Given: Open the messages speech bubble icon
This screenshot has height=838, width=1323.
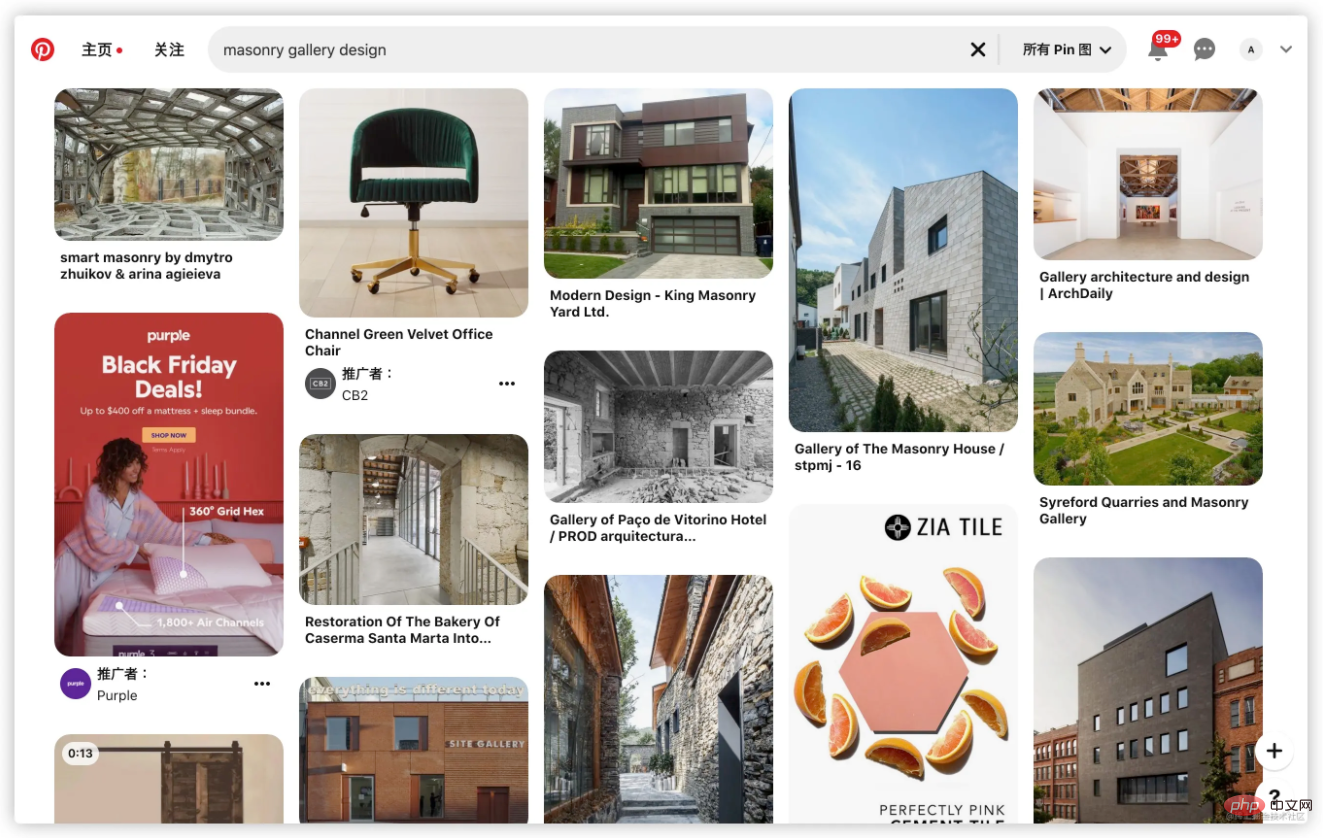Looking at the screenshot, I should pyautogui.click(x=1205, y=49).
